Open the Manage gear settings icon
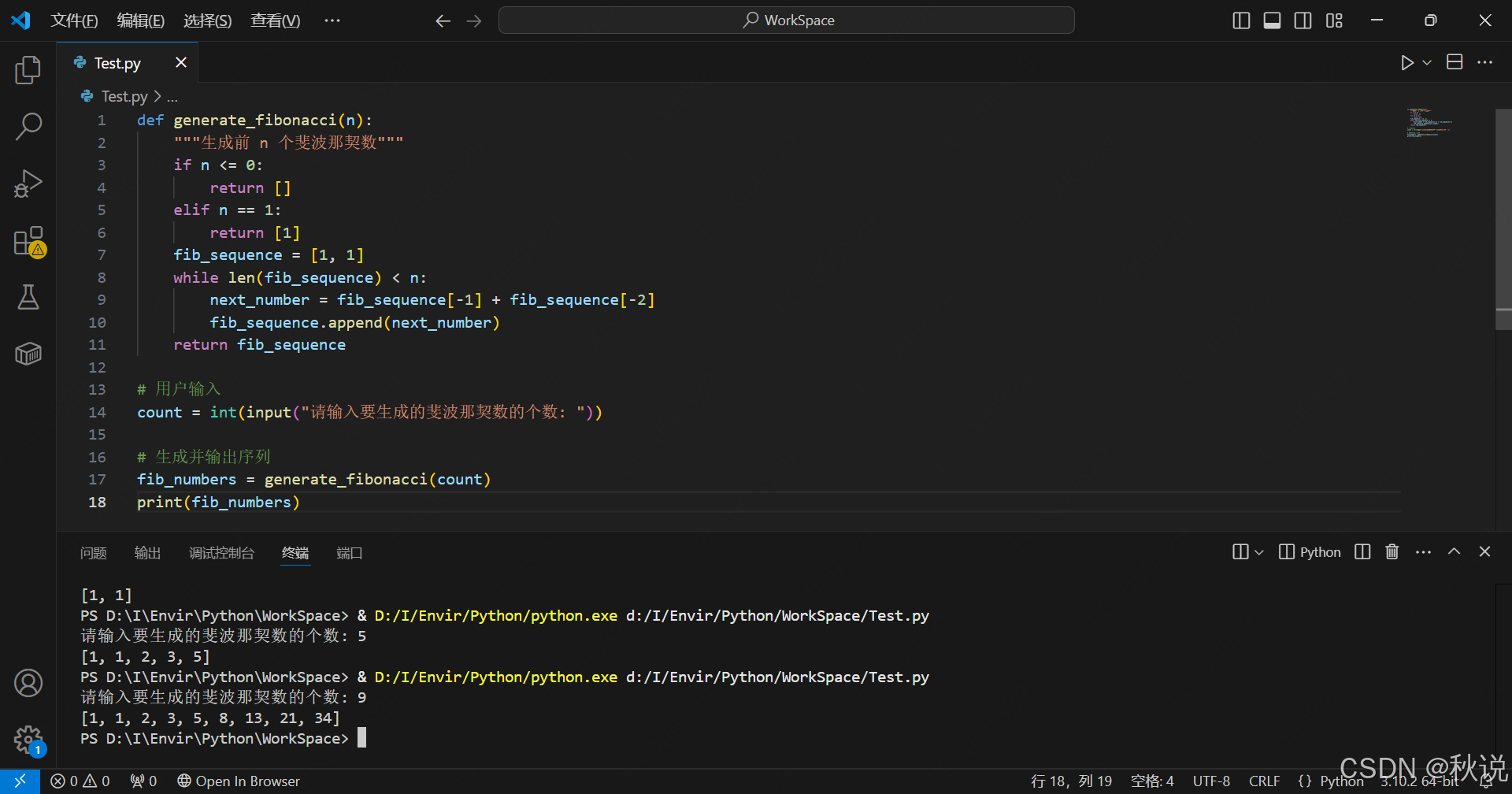The width and height of the screenshot is (1512, 794). click(29, 740)
